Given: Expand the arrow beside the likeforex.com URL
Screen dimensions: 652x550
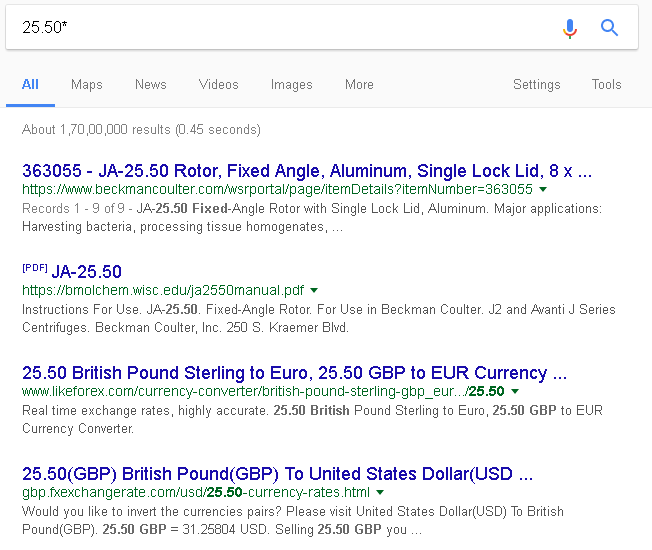Looking at the screenshot, I should click(515, 392).
